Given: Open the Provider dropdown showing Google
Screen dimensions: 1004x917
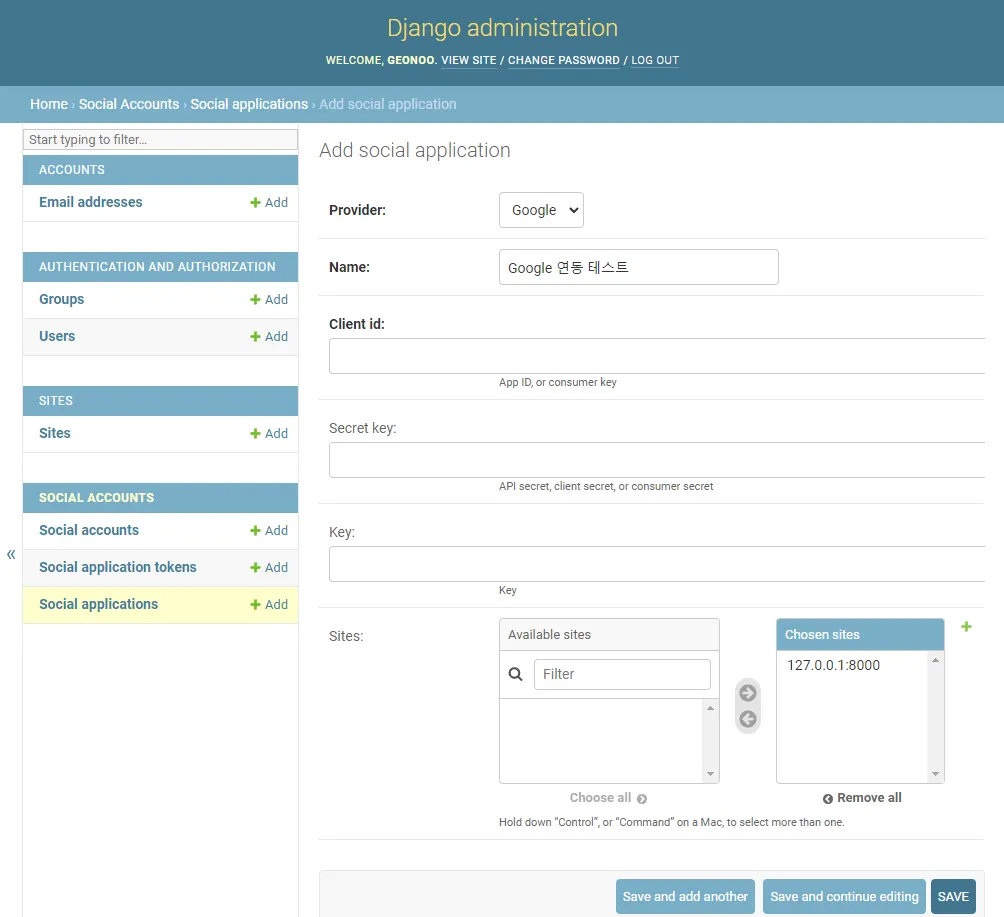Looking at the screenshot, I should (x=541, y=210).
